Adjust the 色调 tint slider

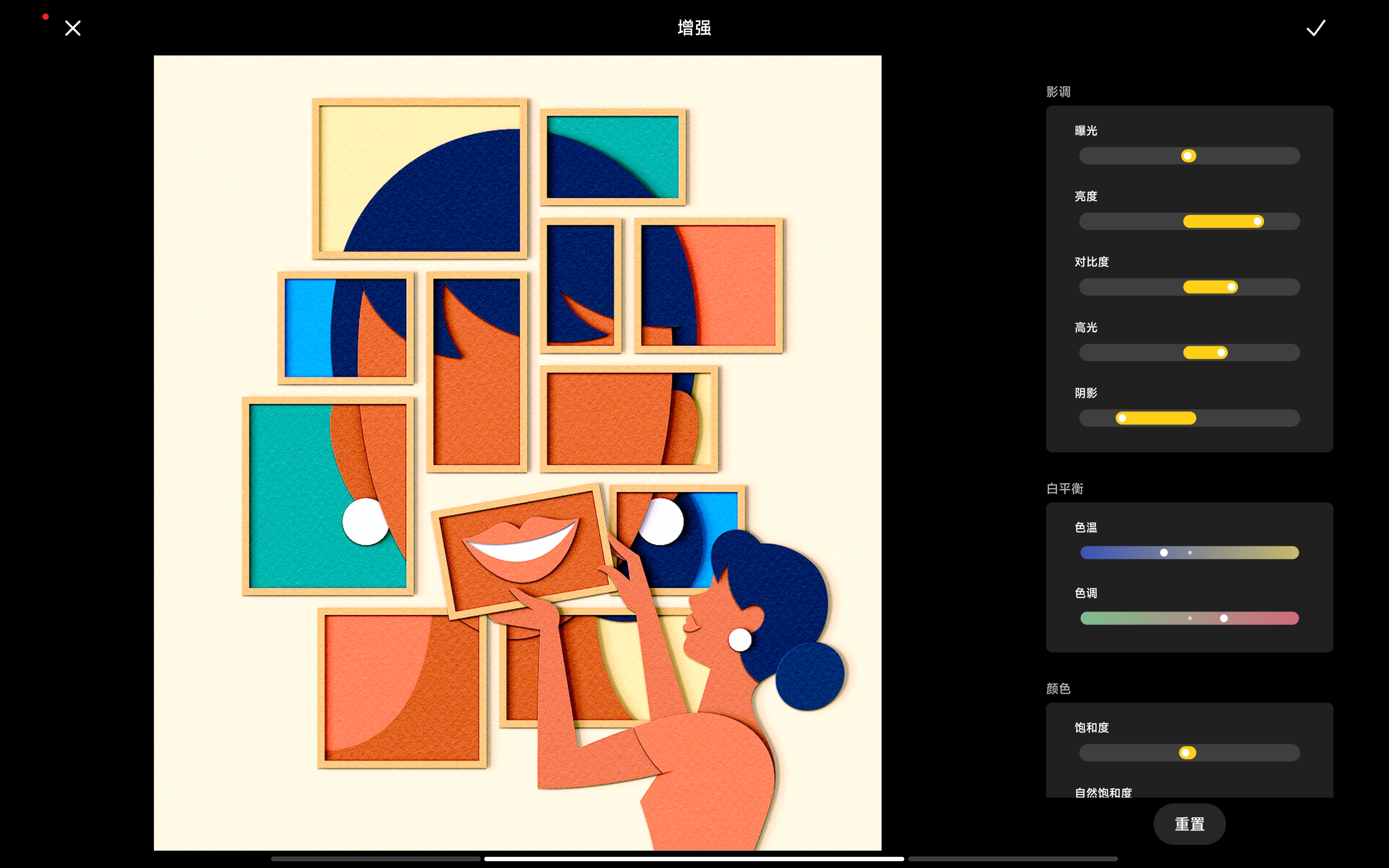click(x=1189, y=618)
